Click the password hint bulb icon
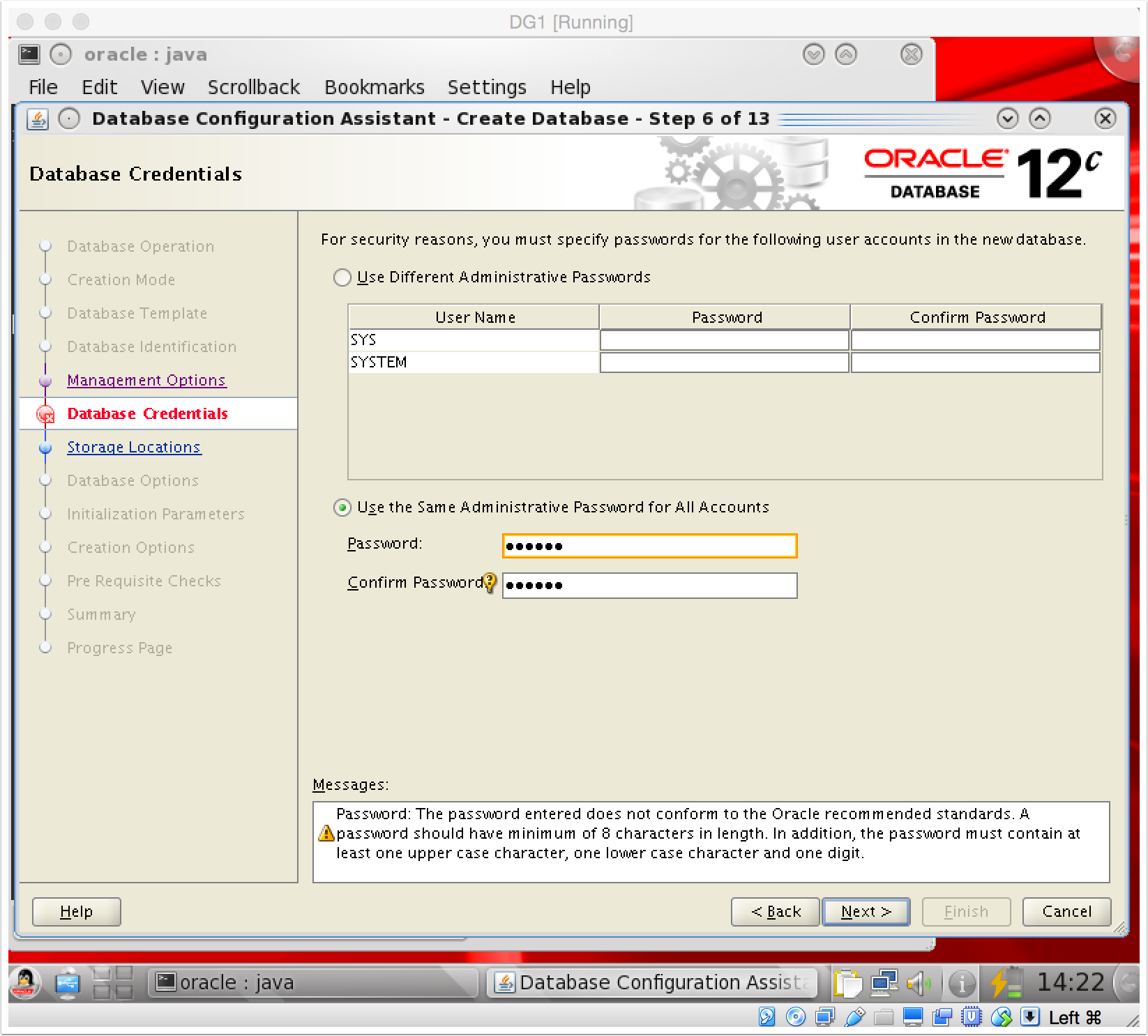The width and height of the screenshot is (1148, 1036). coord(490,582)
